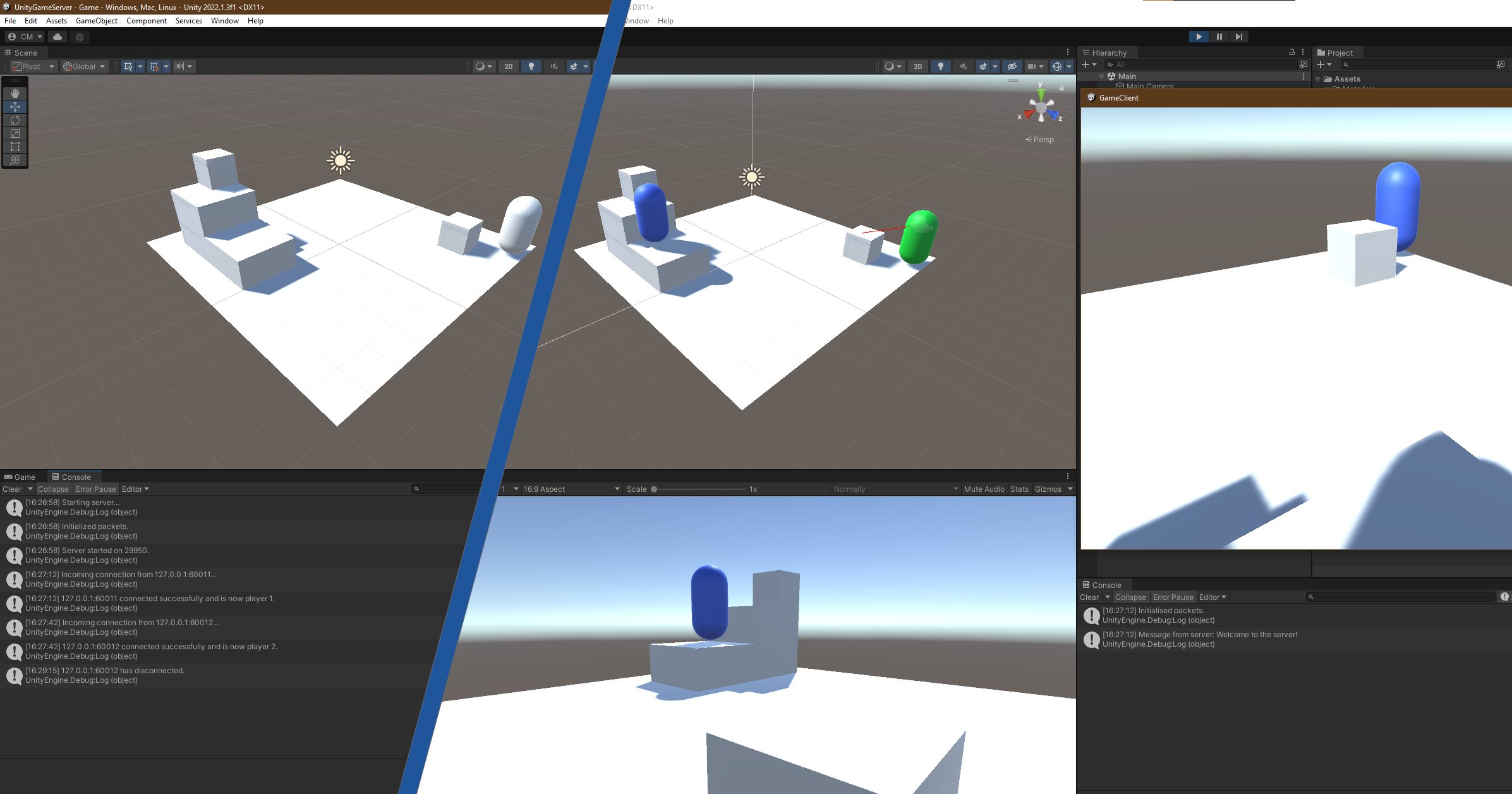
Task: Toggle Error Pause in left Console
Action: coord(96,489)
